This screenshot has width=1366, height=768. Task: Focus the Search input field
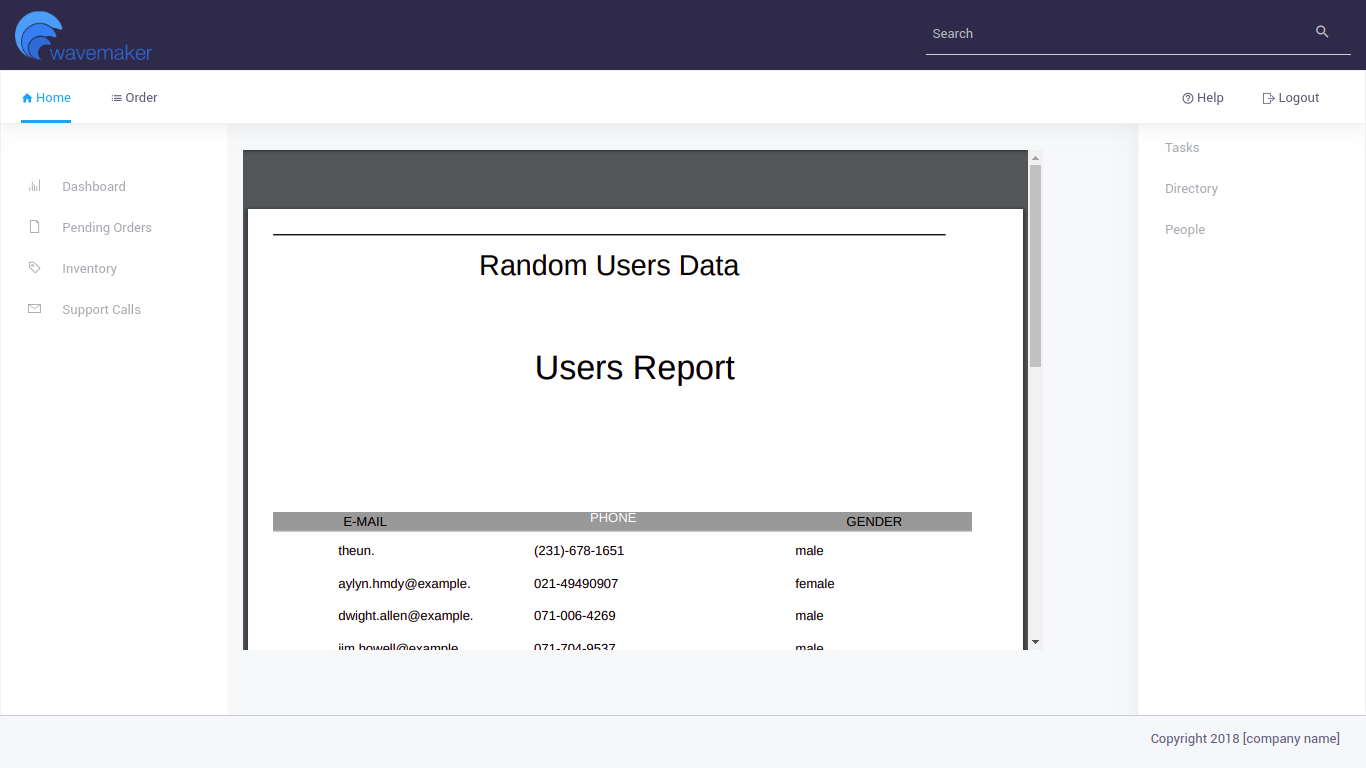pos(1115,34)
